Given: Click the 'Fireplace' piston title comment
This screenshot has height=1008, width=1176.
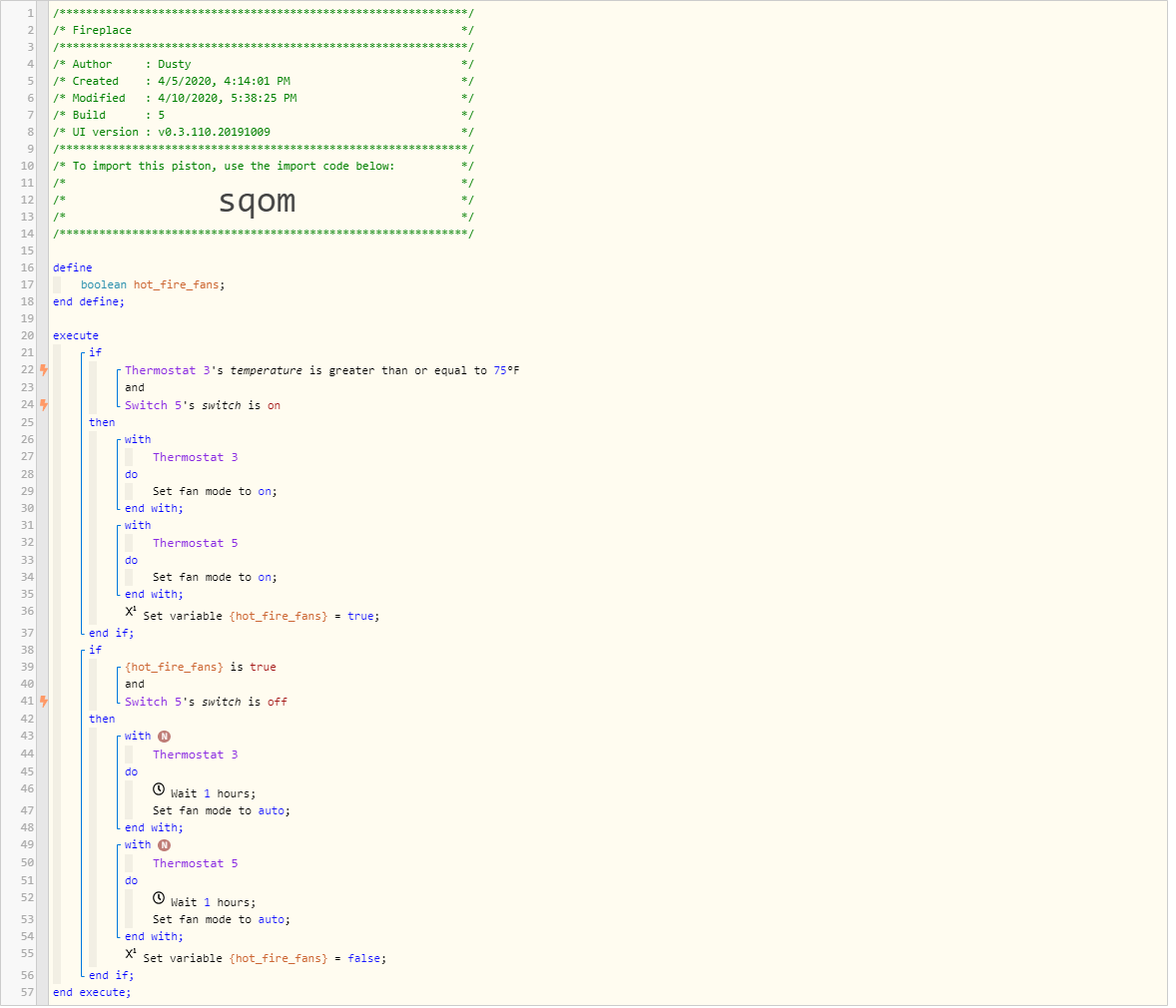Looking at the screenshot, I should point(102,30).
